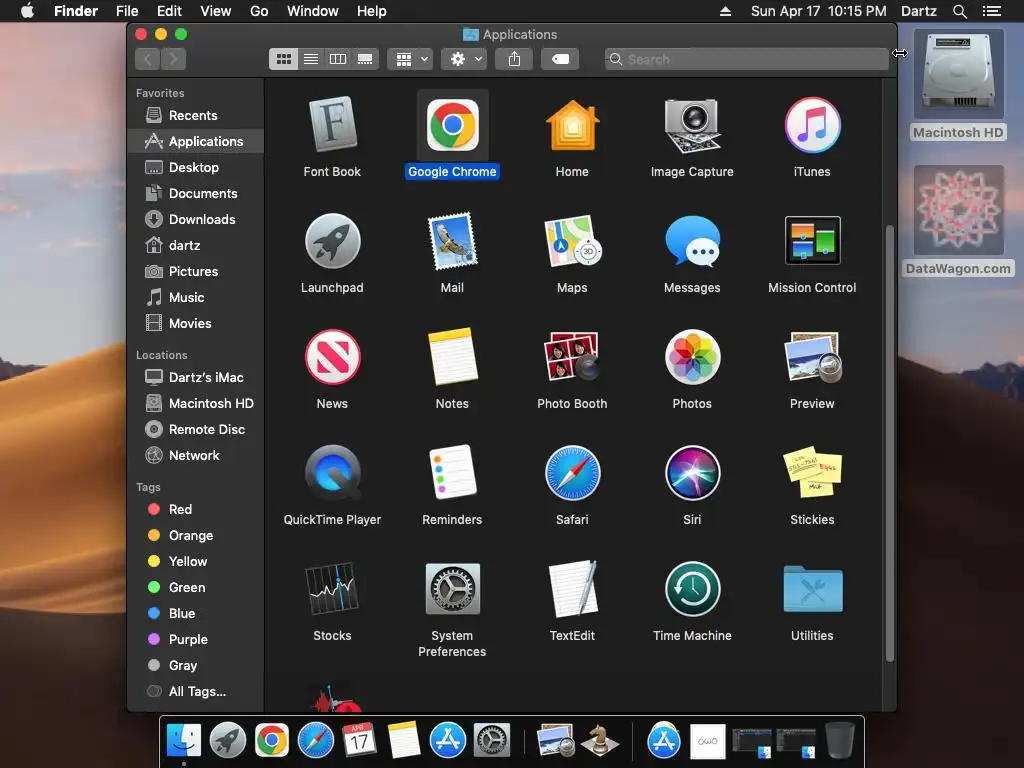Select the Image Capture app icon

coord(692,125)
